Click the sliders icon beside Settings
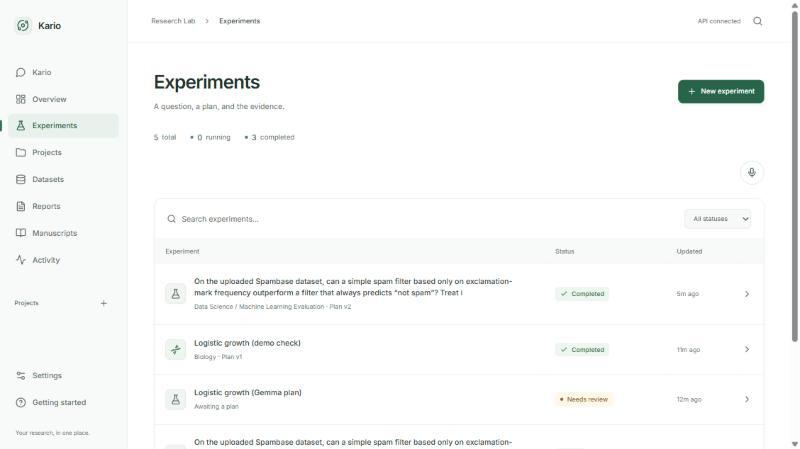800x449 pixels. pos(20,376)
